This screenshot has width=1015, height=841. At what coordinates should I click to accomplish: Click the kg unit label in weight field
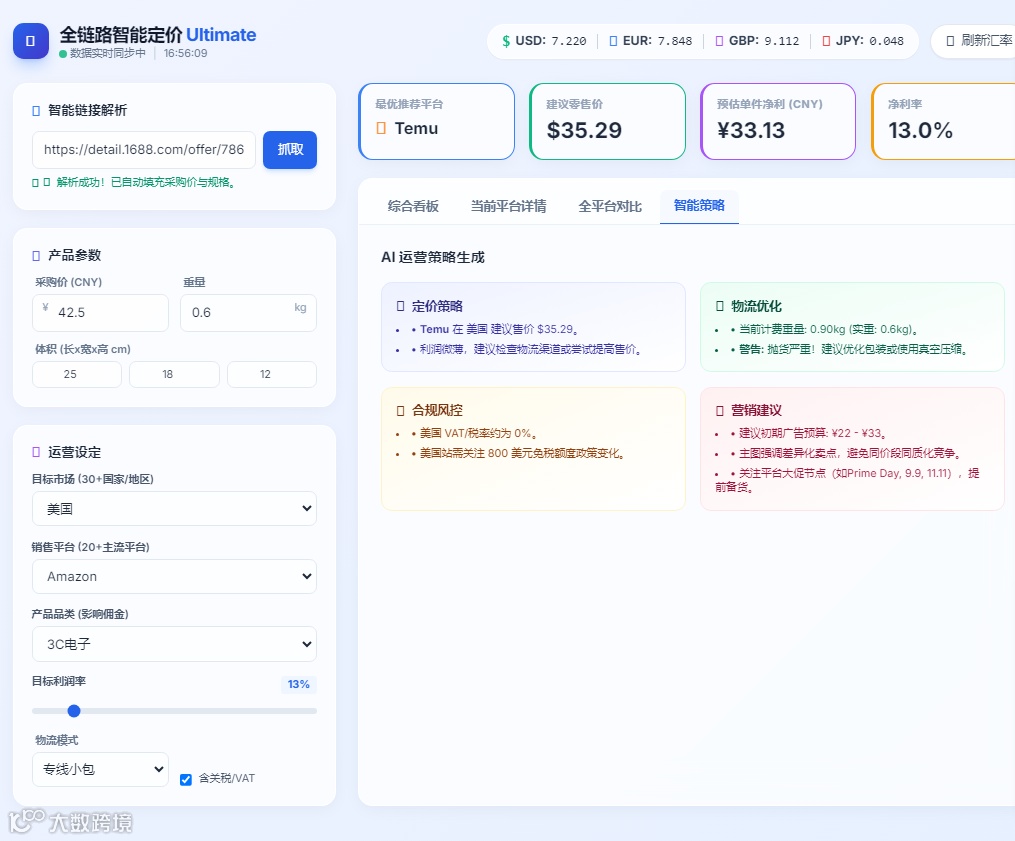pyautogui.click(x=300, y=307)
